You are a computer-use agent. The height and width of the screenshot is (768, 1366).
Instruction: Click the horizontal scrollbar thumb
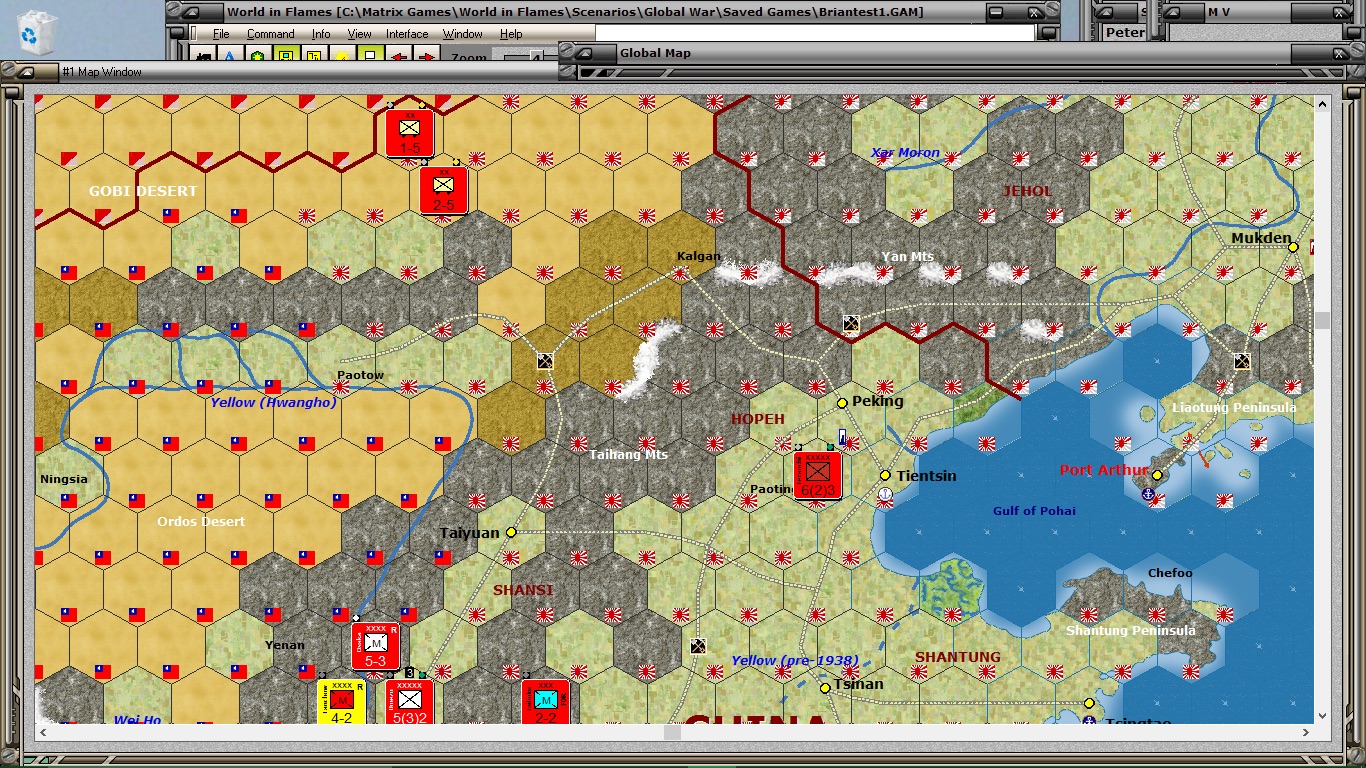[672, 733]
